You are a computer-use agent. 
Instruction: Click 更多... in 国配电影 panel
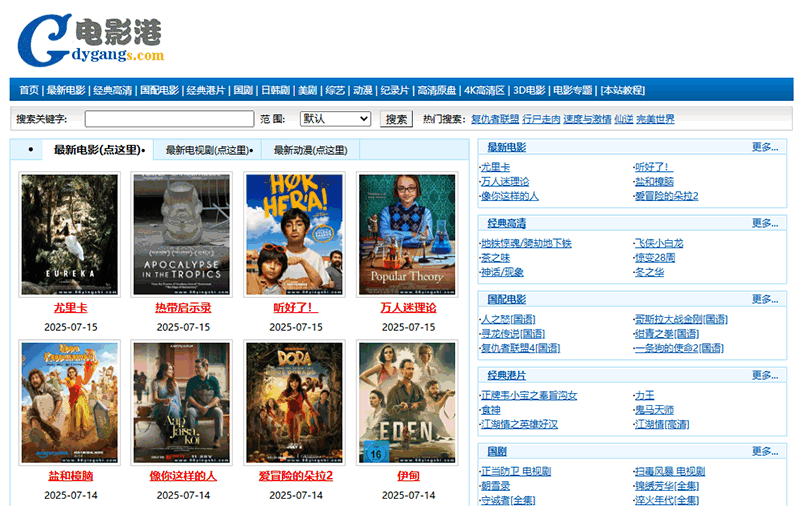point(765,299)
